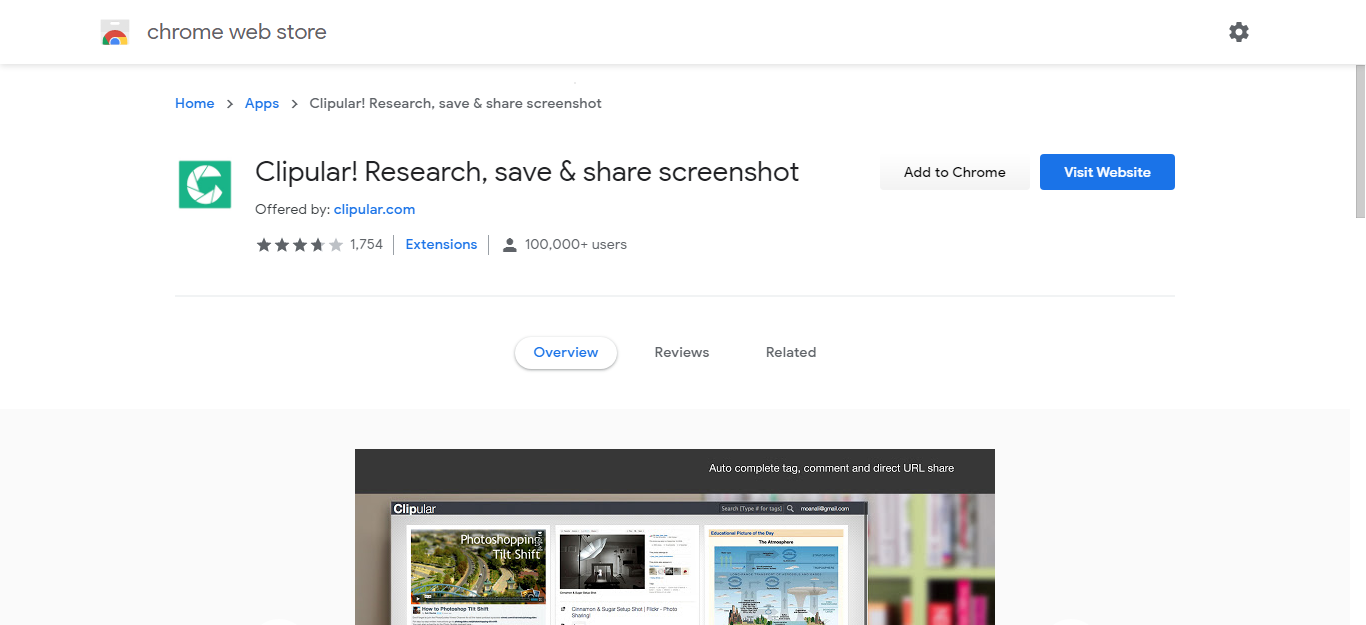Click the Visit Website button

pos(1107,172)
